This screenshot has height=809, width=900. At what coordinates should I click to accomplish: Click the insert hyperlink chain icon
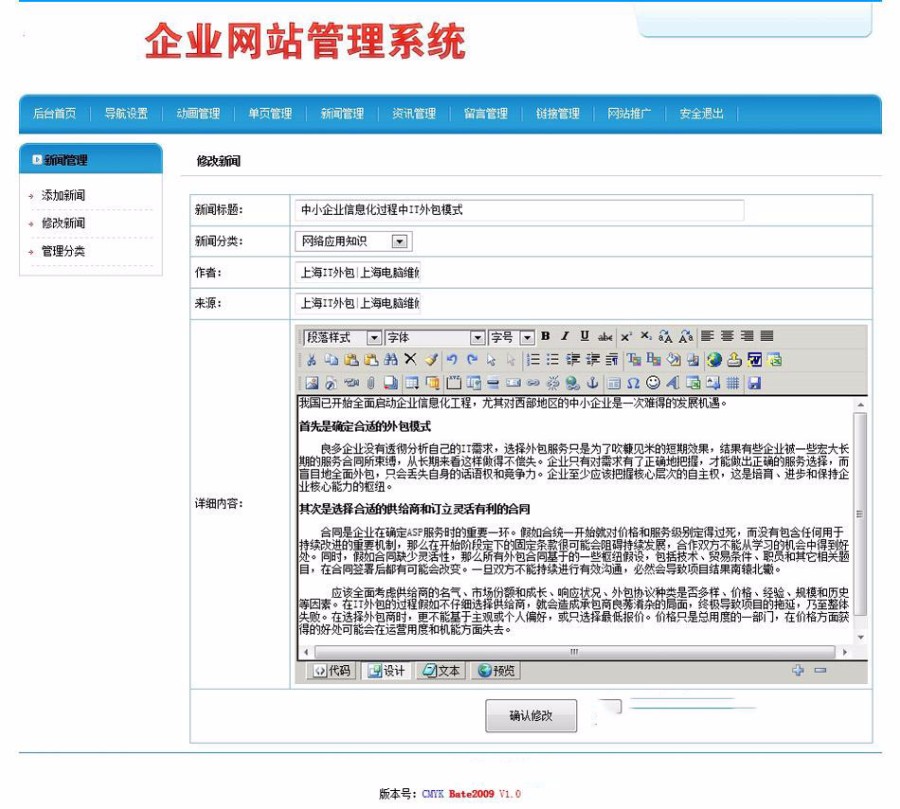[x=533, y=383]
